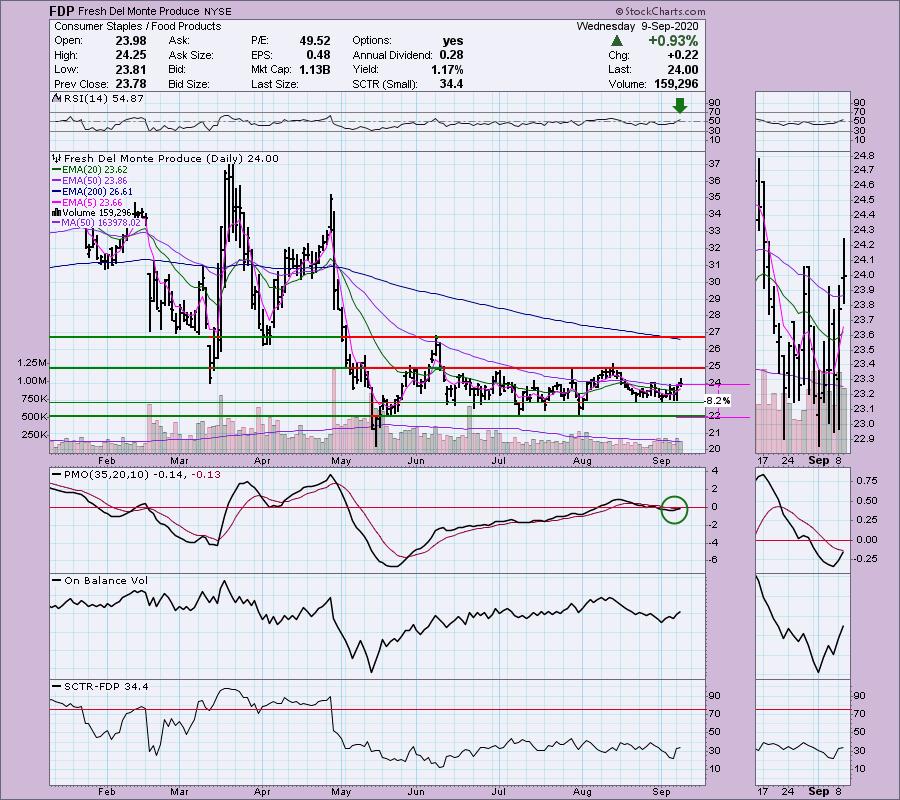The width and height of the screenshot is (900, 800).
Task: Click the P/E value 49.52
Action: 315,41
